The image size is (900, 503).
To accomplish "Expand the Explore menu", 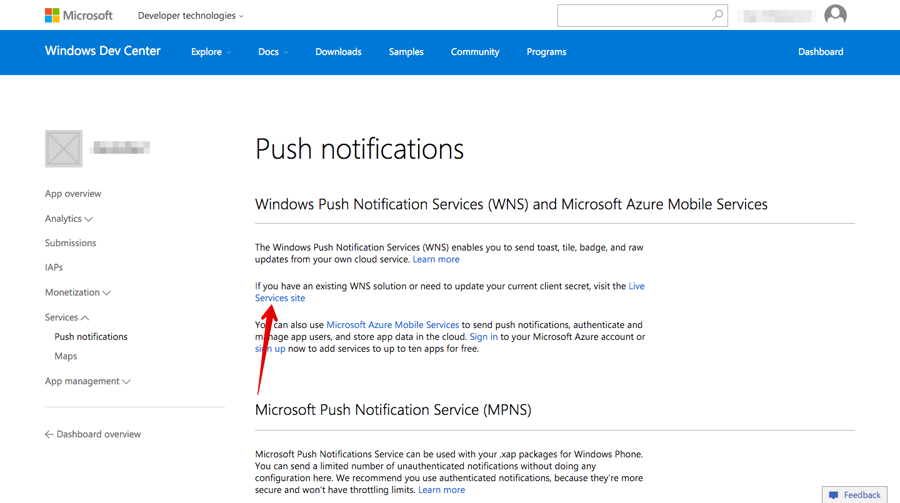I will pyautogui.click(x=210, y=52).
